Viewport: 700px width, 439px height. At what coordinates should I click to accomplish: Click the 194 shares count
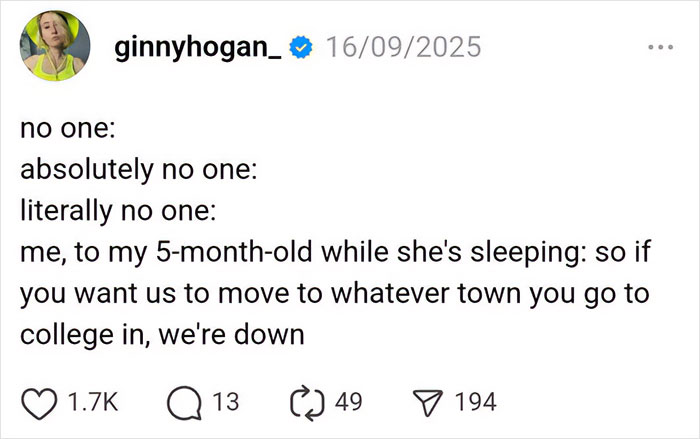coord(475,402)
